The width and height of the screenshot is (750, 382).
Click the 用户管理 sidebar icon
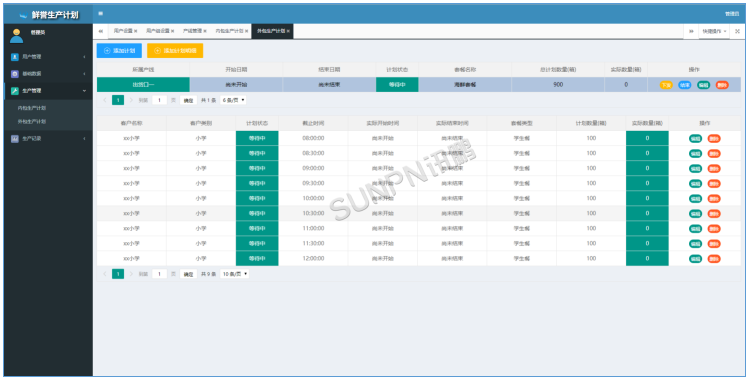point(15,57)
